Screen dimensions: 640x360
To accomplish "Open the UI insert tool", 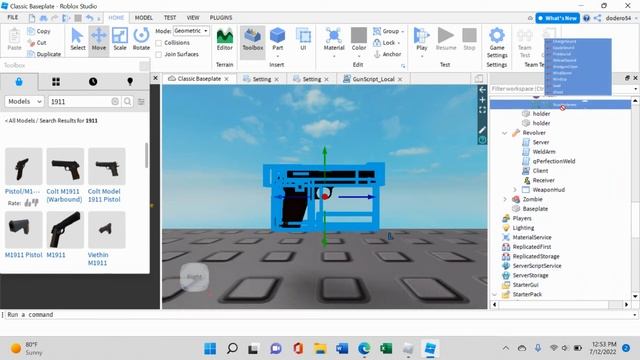I will click(x=303, y=39).
